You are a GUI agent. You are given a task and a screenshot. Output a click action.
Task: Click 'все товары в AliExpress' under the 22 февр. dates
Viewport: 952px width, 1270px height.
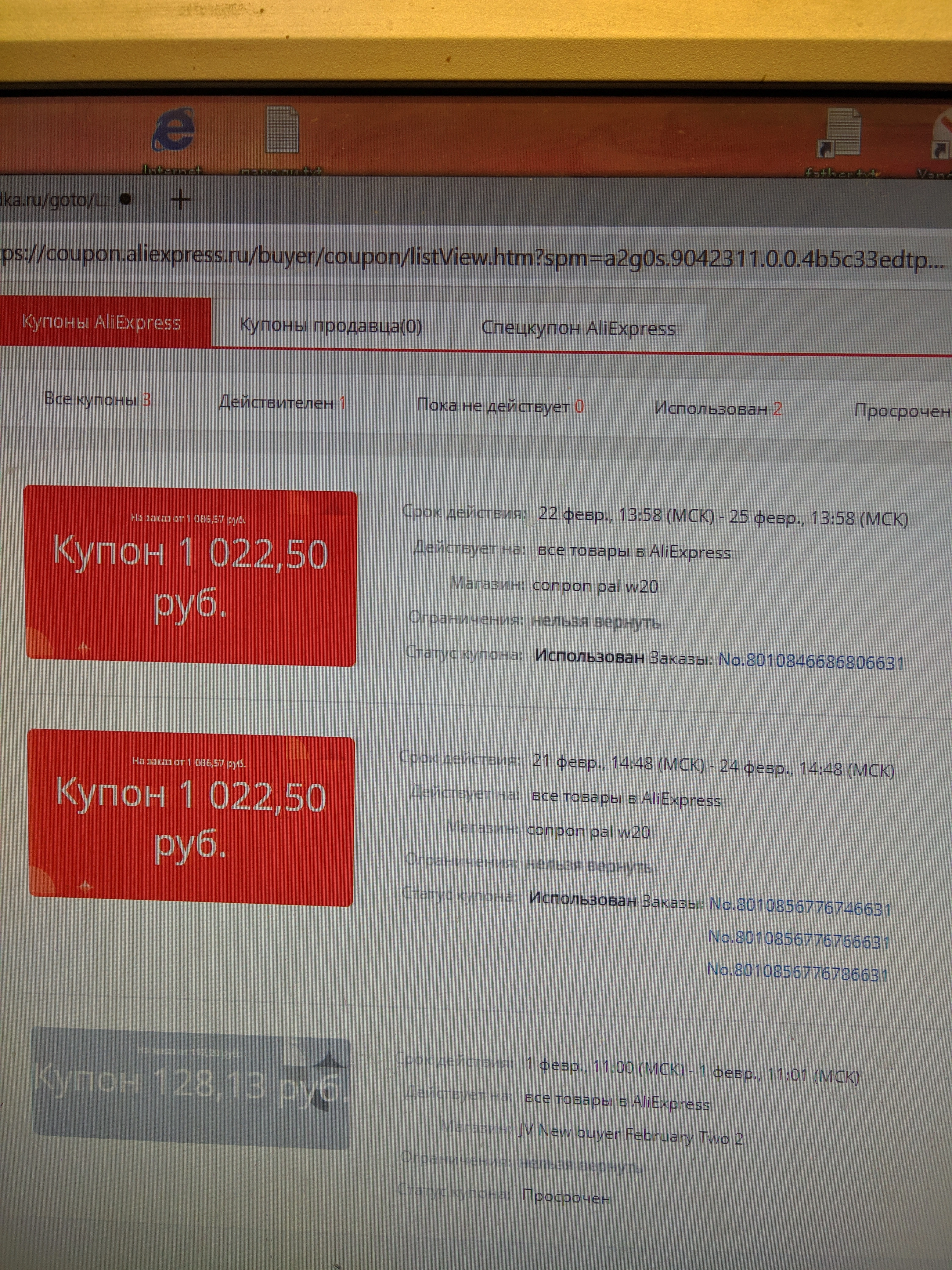click(634, 551)
